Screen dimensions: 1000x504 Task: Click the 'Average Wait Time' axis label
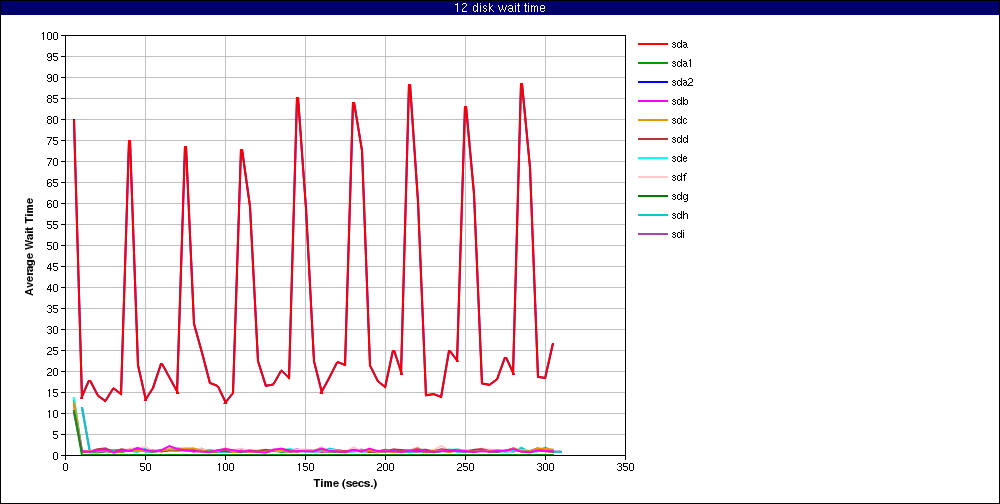coord(29,246)
